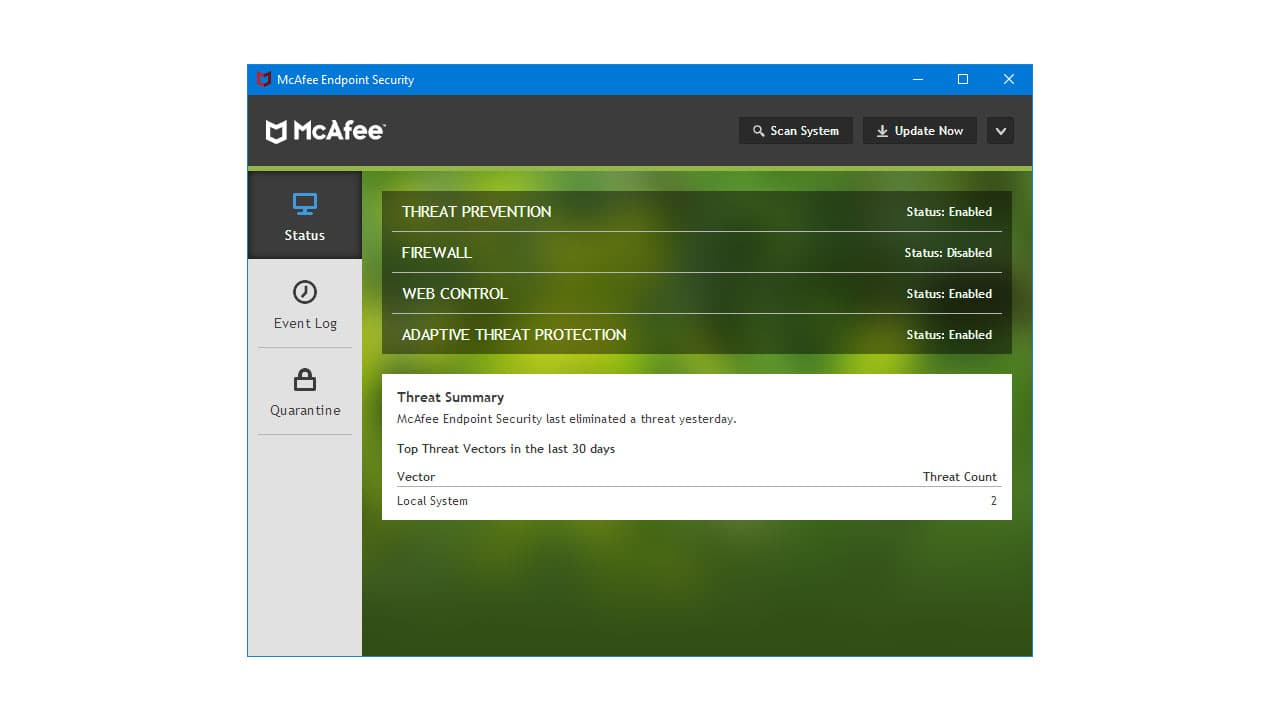Click the McAfee shield logo
This screenshot has height=720, width=1280.
click(276, 130)
